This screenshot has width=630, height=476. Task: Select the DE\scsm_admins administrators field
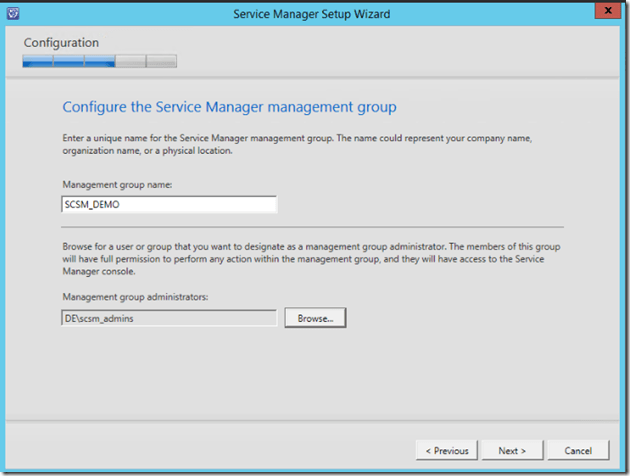(167, 317)
